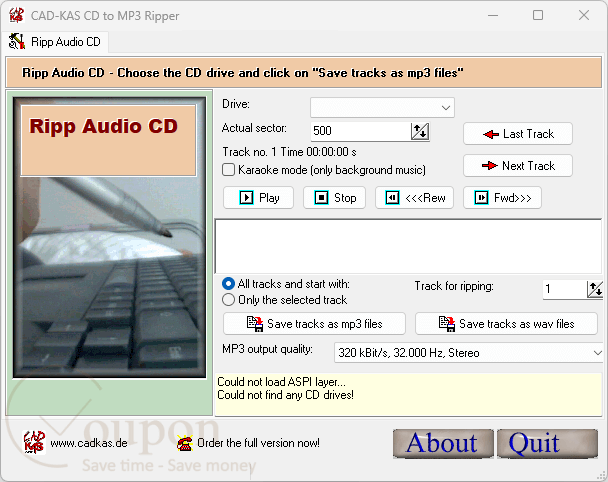Click the red arrow icon on Next Track
This screenshot has height=482, width=608.
pyautogui.click(x=490, y=166)
